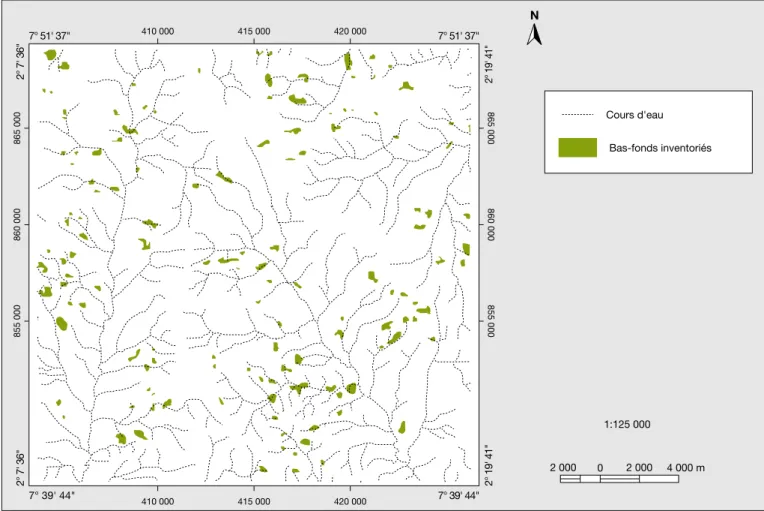This screenshot has height=511, width=764.
Task: Click the "N" letter above the north arrow
Action: (535, 16)
